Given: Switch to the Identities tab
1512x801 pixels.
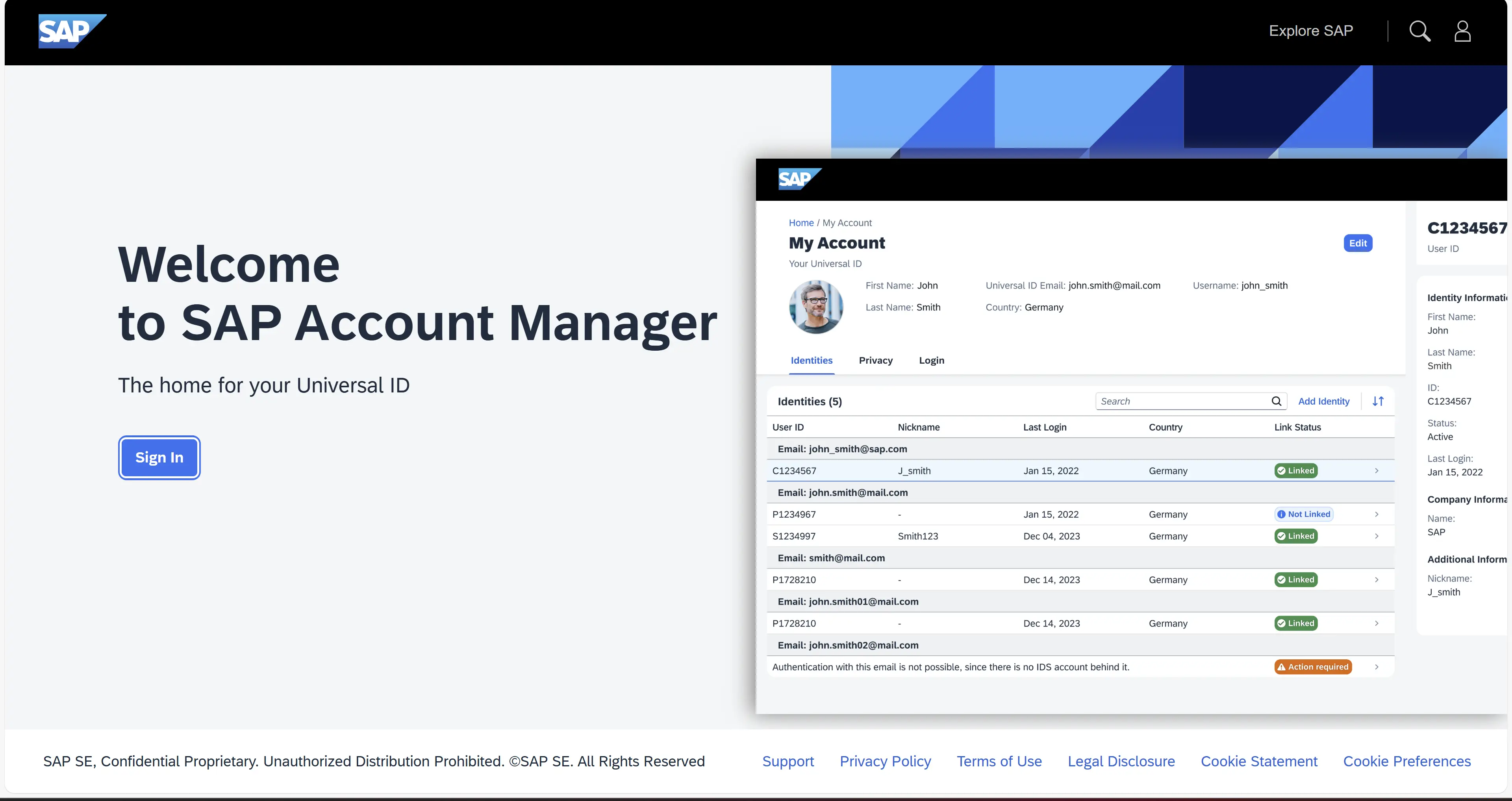Looking at the screenshot, I should [811, 360].
